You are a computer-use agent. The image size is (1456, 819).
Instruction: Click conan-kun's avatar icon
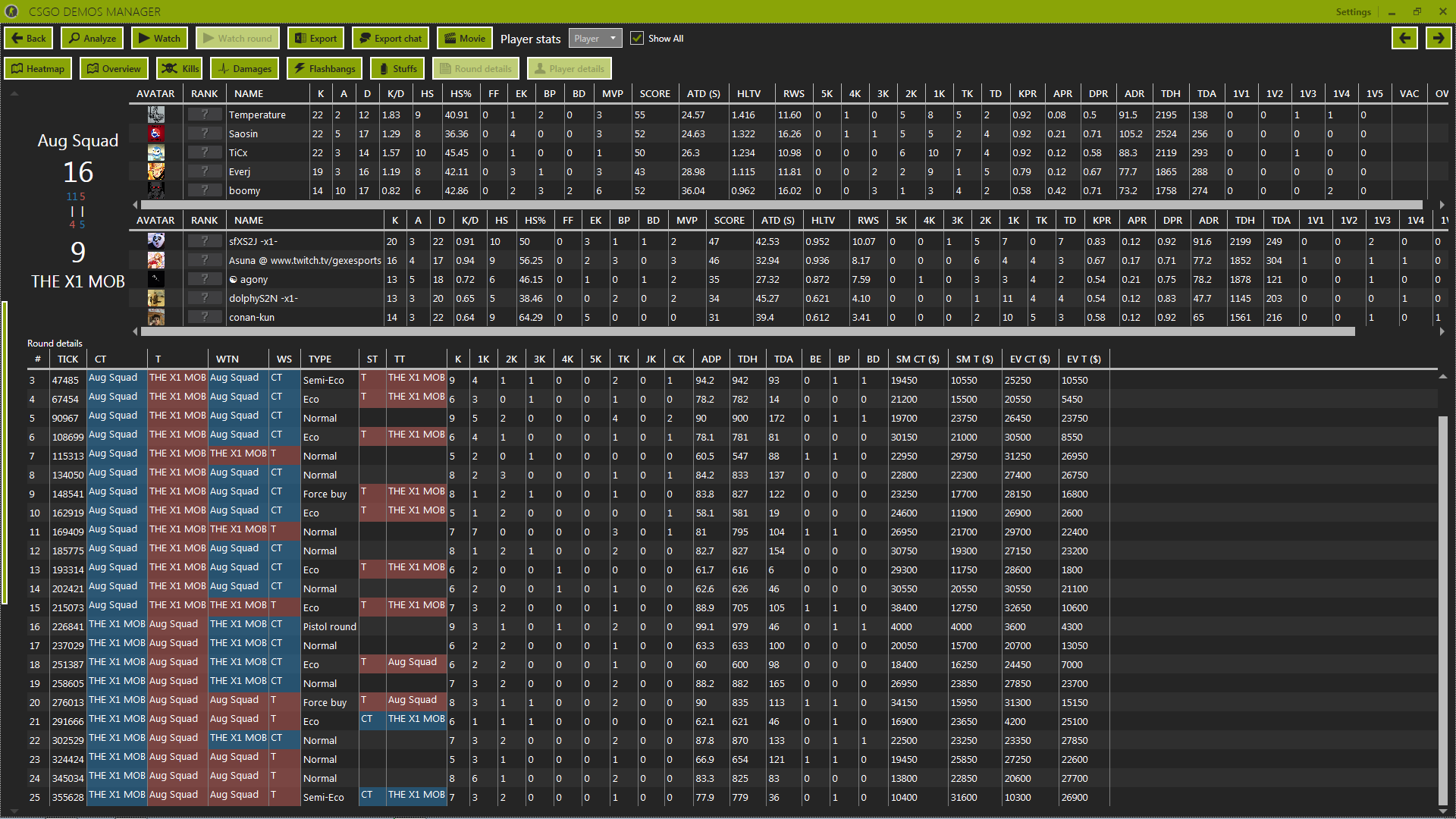156,317
